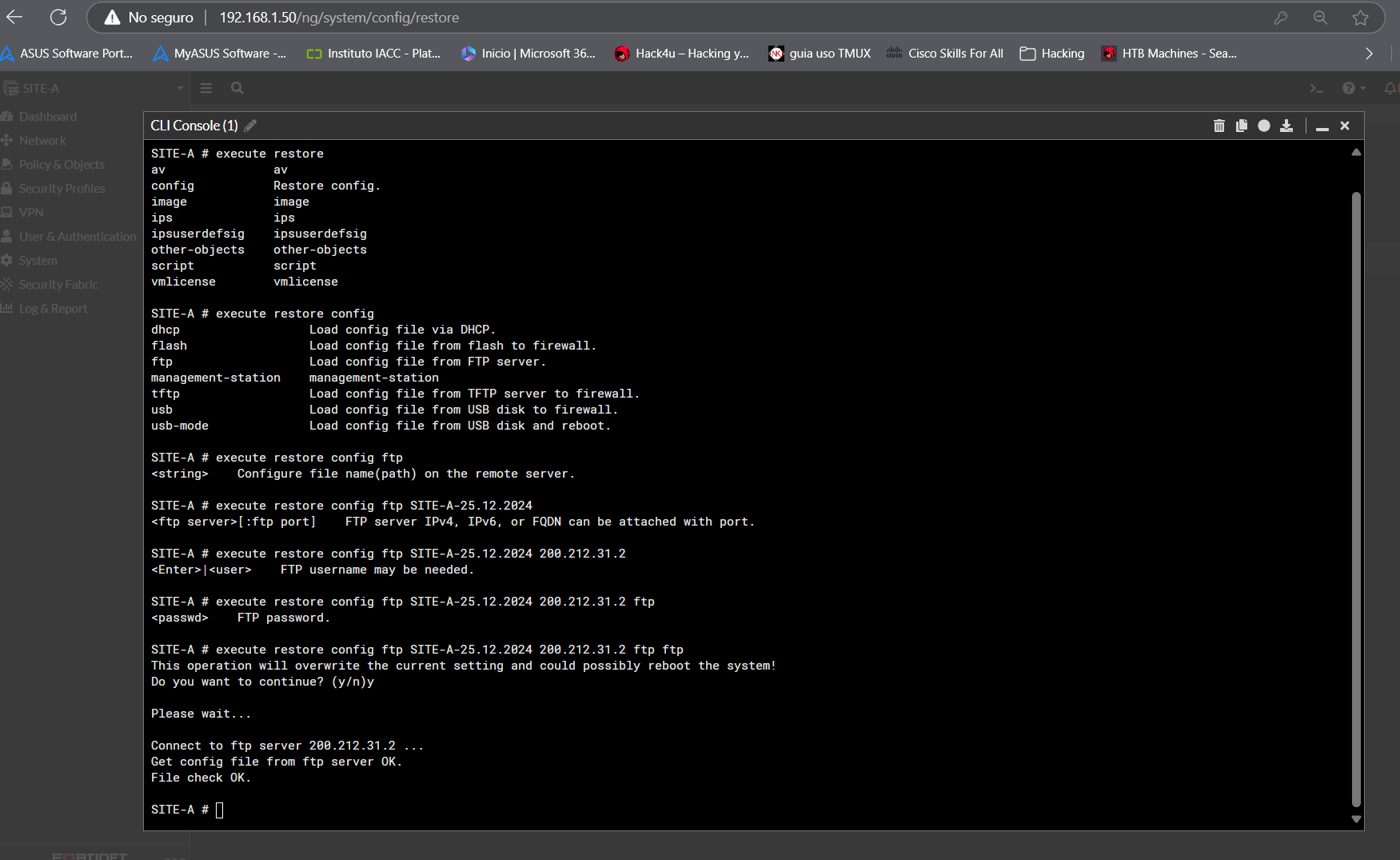The image size is (1400, 860).
Task: Clear the CLI console with the trash icon
Action: click(x=1219, y=126)
